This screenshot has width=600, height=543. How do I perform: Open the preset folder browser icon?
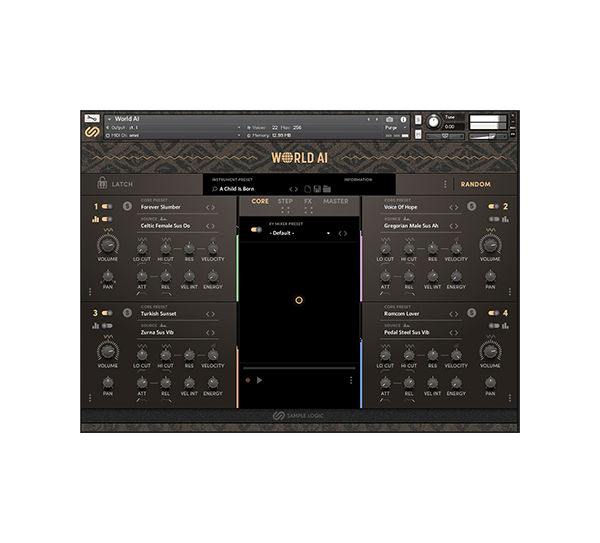tap(327, 189)
